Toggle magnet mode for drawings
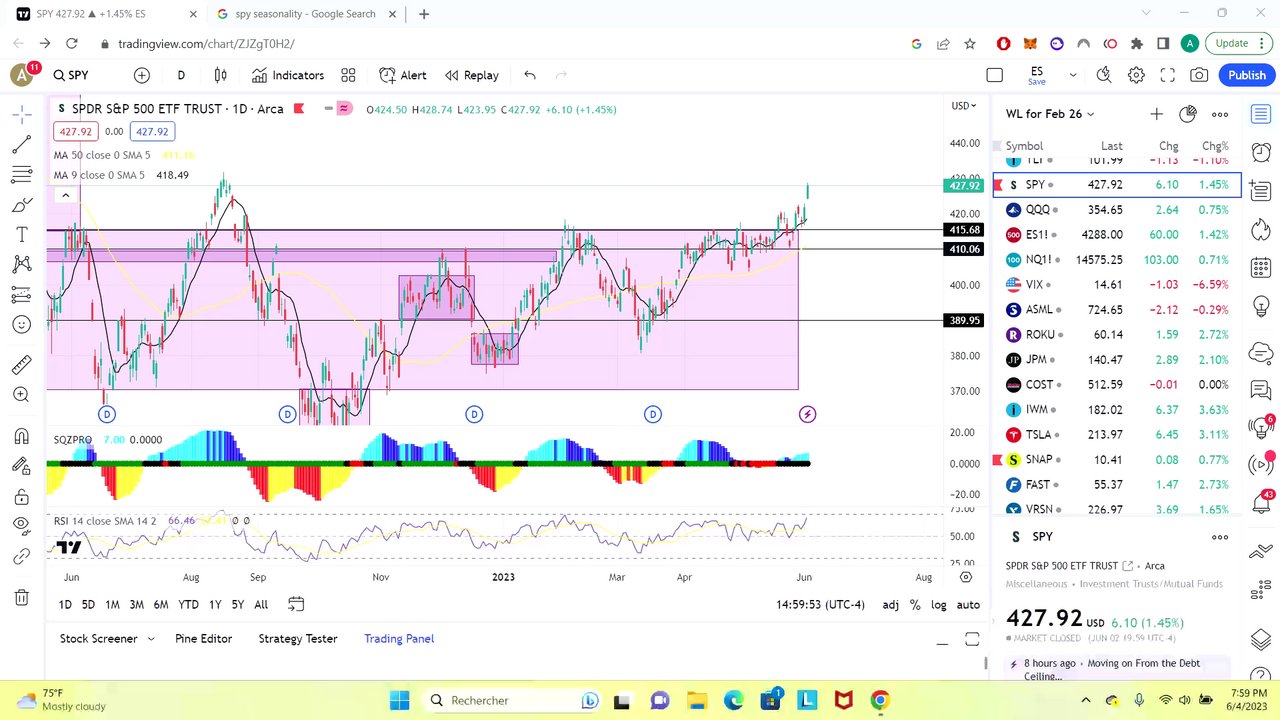Viewport: 1280px width, 720px height. tap(21, 436)
